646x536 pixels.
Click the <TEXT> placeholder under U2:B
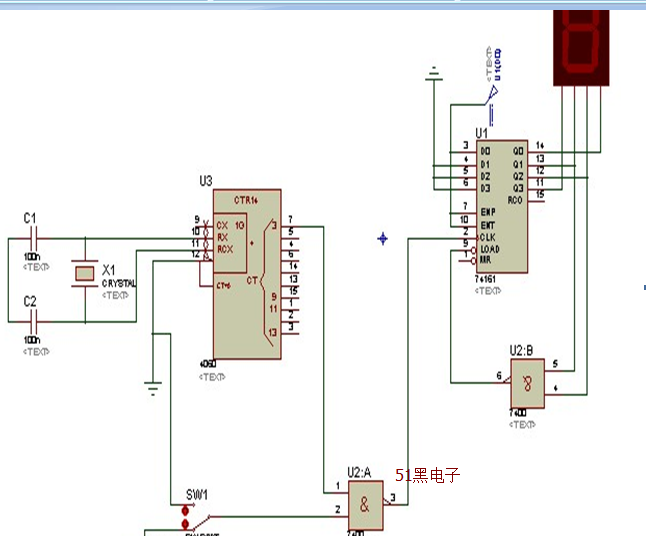coord(522,424)
